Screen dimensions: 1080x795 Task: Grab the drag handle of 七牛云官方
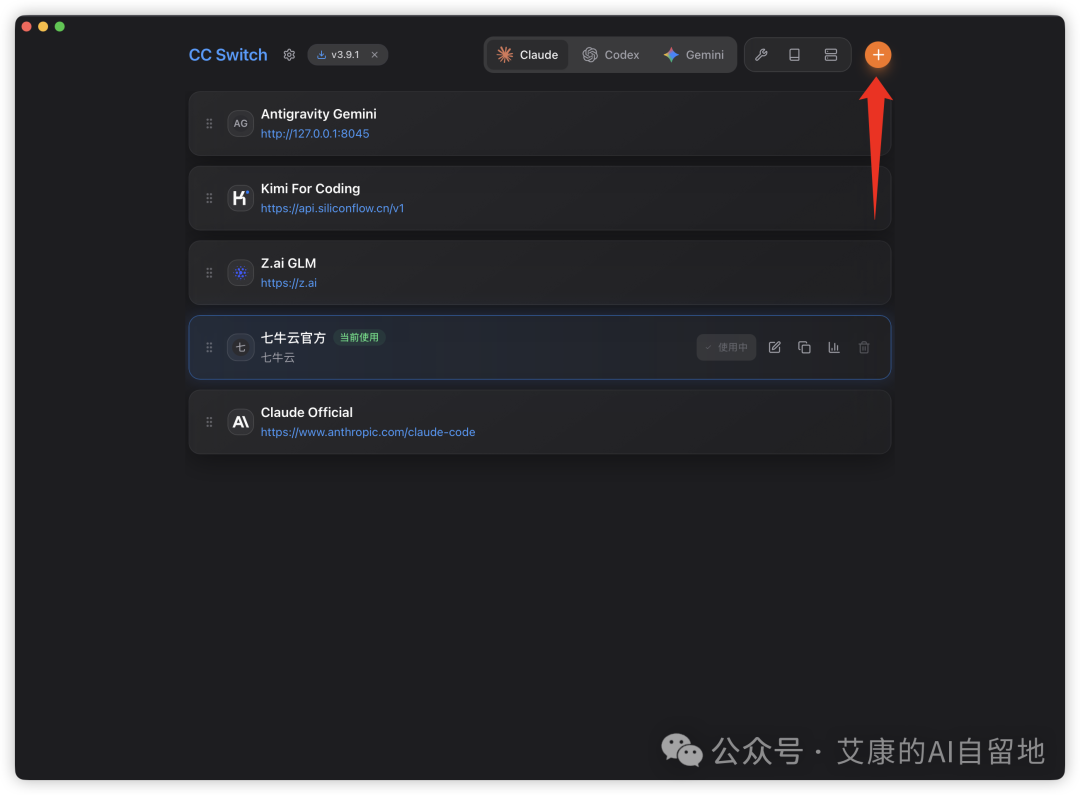tap(209, 348)
